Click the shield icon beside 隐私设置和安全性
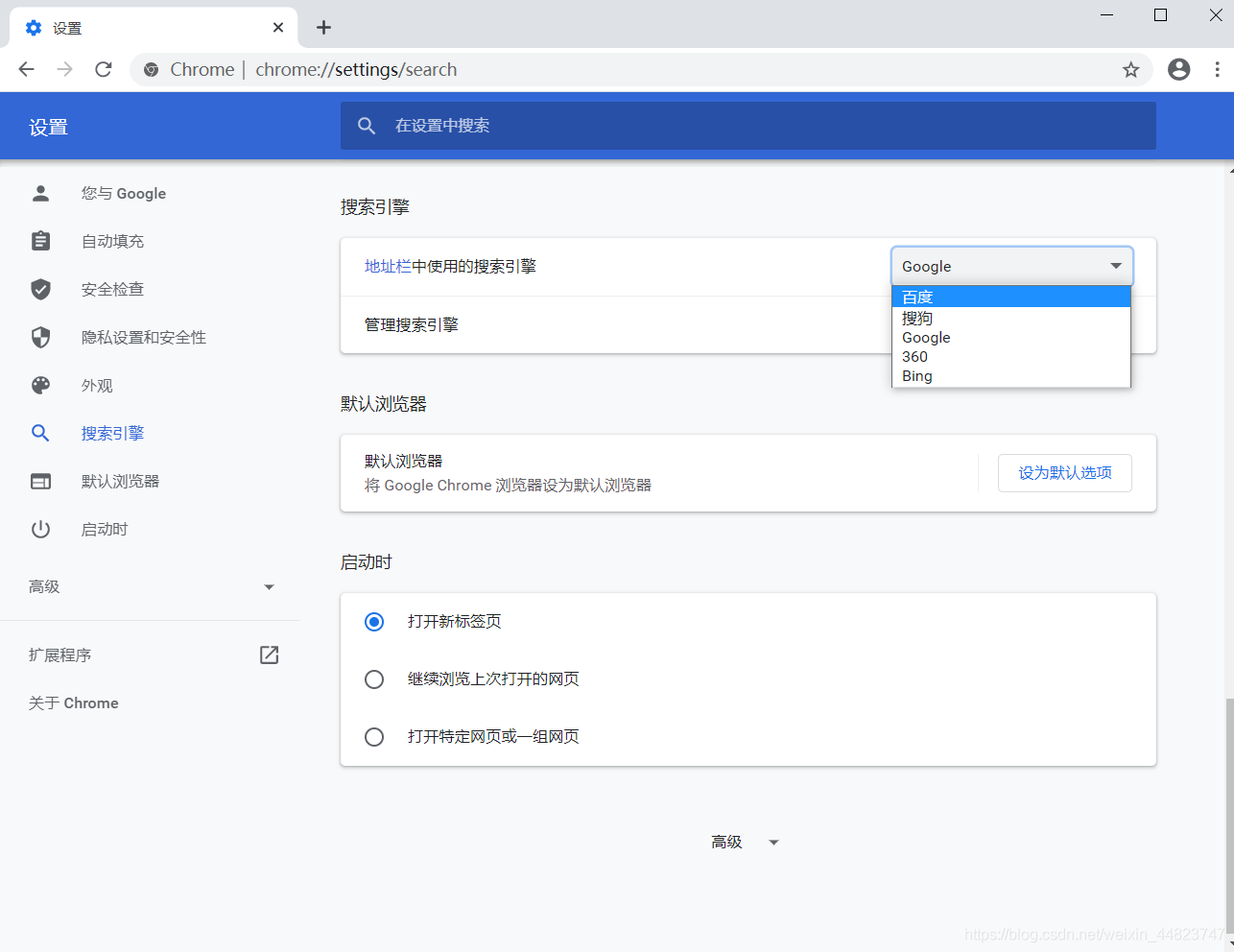This screenshot has height=952, width=1234. (40, 337)
